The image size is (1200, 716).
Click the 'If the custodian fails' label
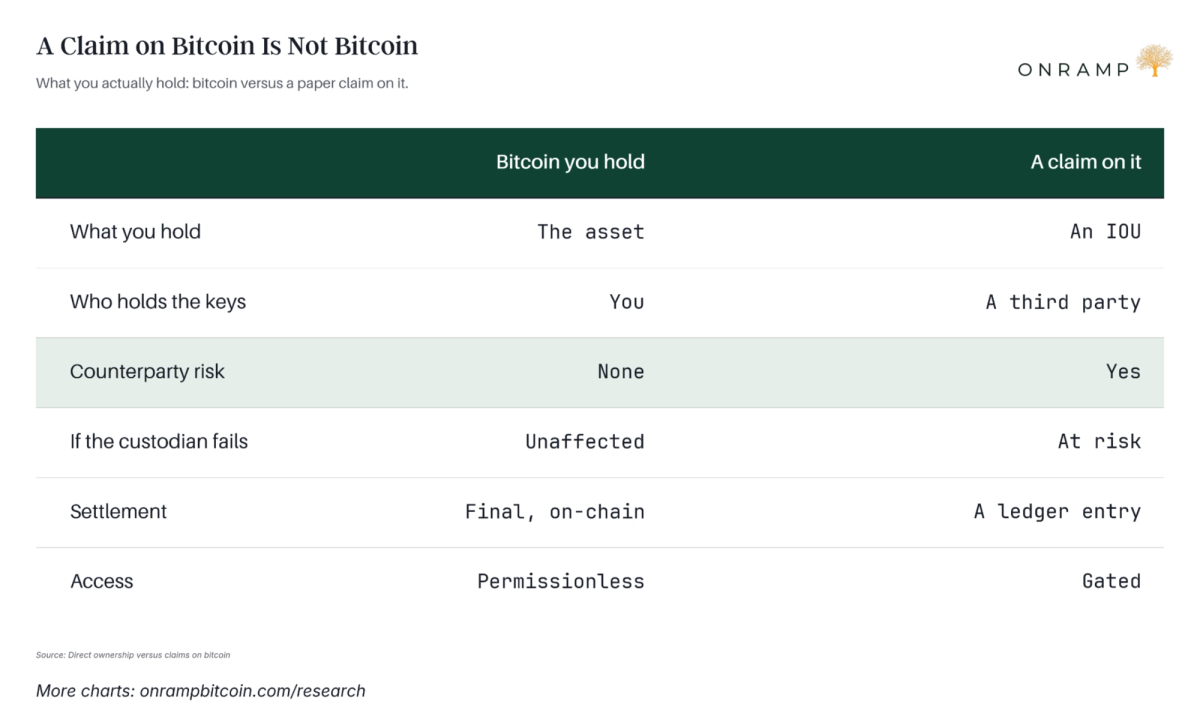point(159,442)
